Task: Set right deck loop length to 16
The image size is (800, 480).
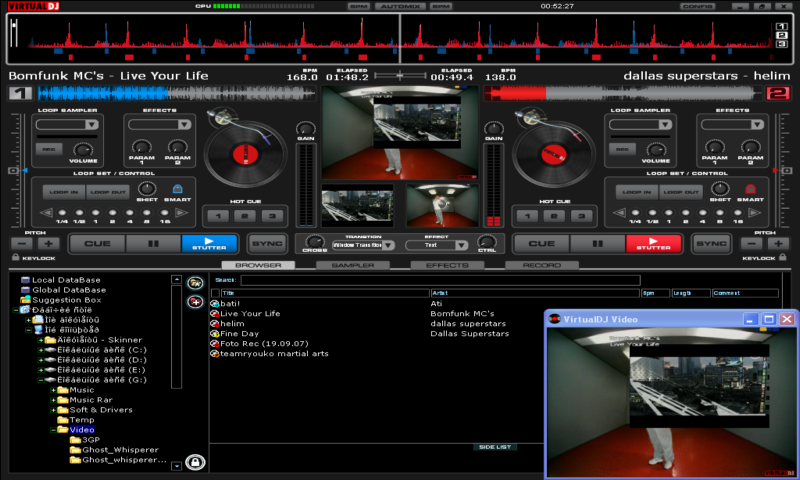Action: point(737,213)
